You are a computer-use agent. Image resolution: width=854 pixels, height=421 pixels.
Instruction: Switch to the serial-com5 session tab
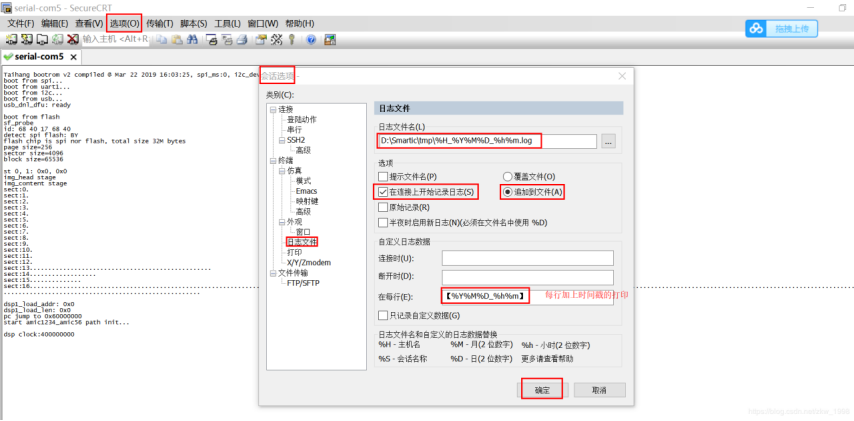pyautogui.click(x=39, y=57)
